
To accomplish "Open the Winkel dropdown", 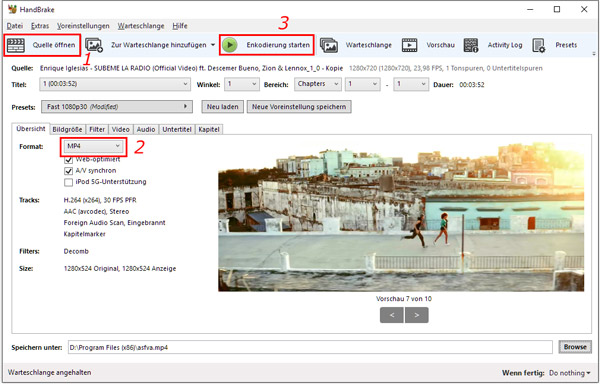I will [x=242, y=84].
